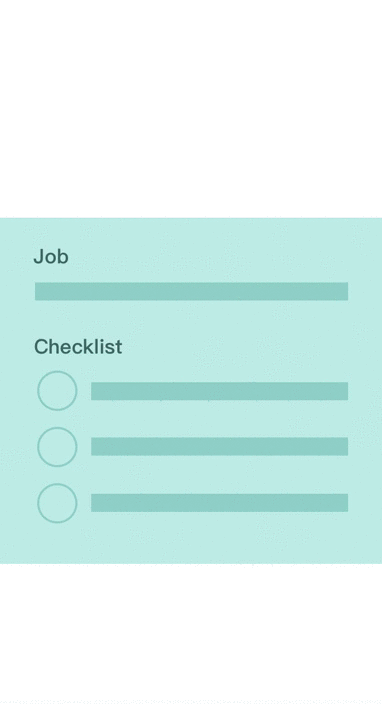Click teal space right of the Checklist heading
Image resolution: width=382 pixels, height=704 pixels.
[251, 347]
